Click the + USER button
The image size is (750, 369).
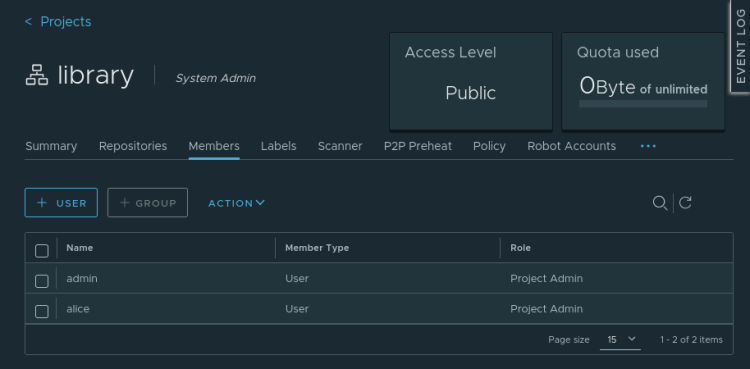61,202
